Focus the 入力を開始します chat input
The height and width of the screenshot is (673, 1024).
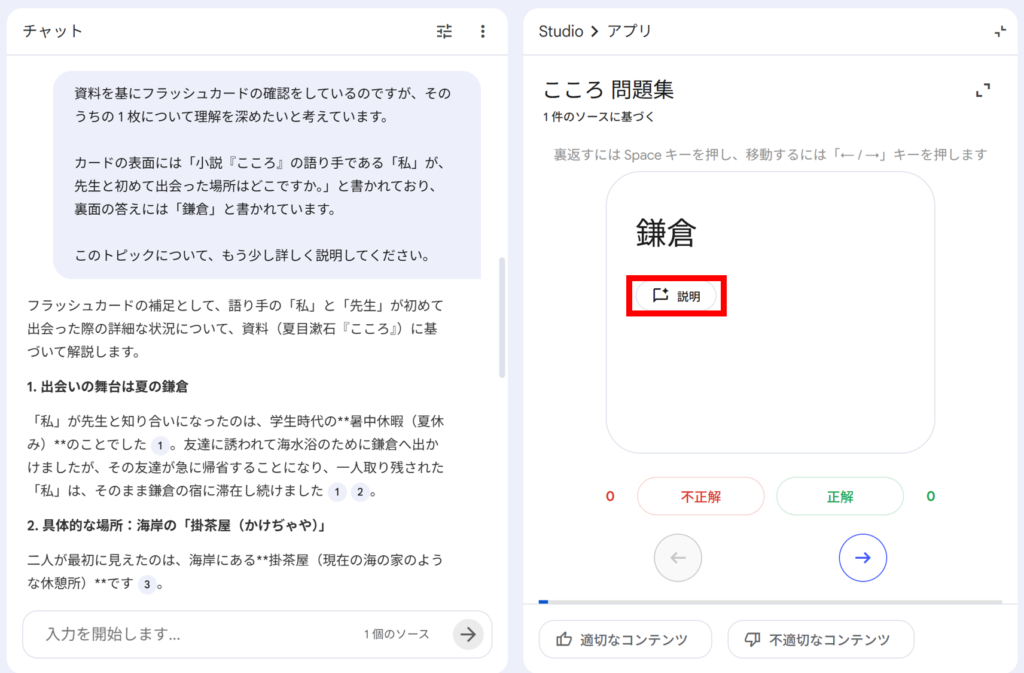pyautogui.click(x=200, y=634)
